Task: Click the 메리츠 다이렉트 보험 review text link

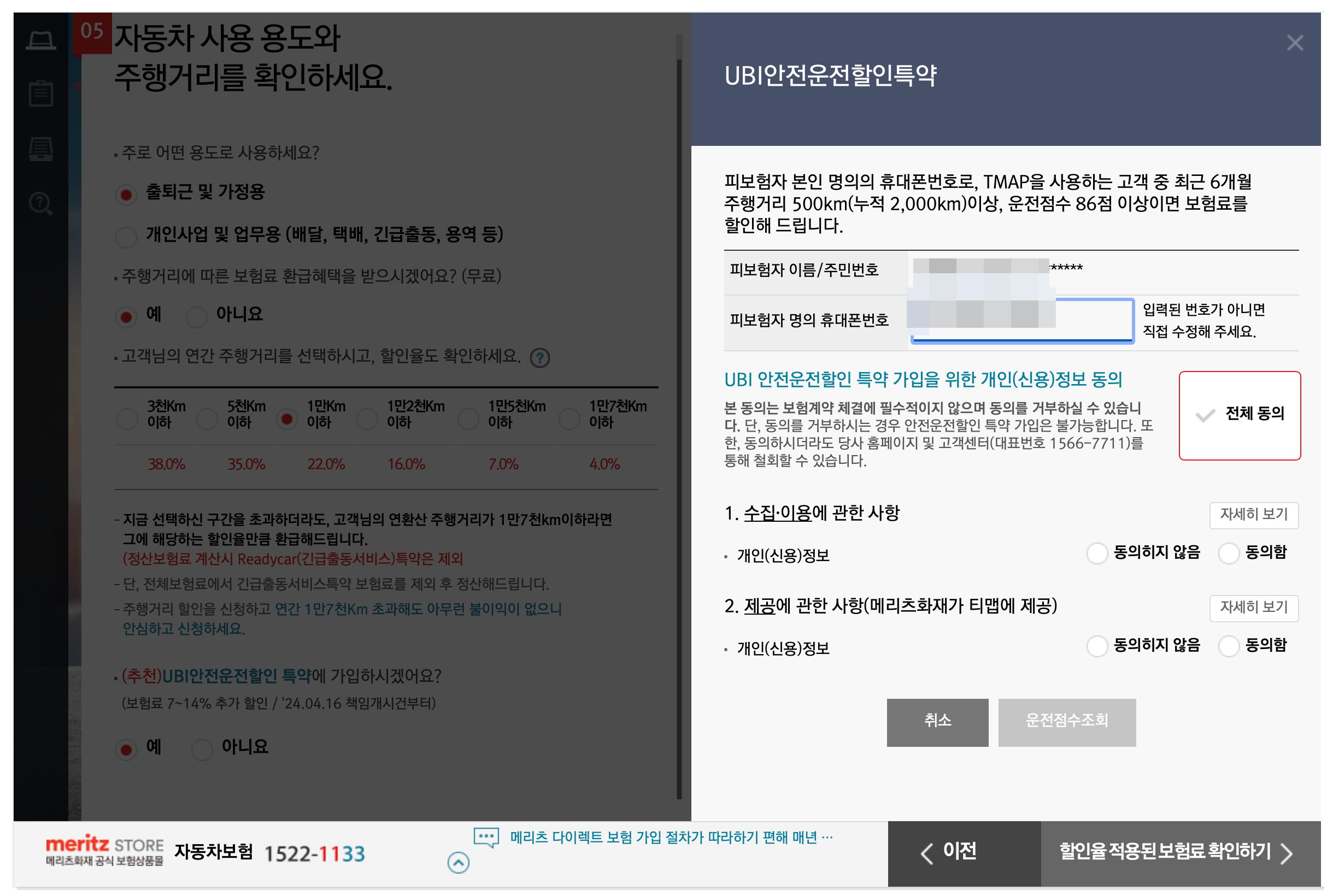Action: pyautogui.click(x=671, y=837)
